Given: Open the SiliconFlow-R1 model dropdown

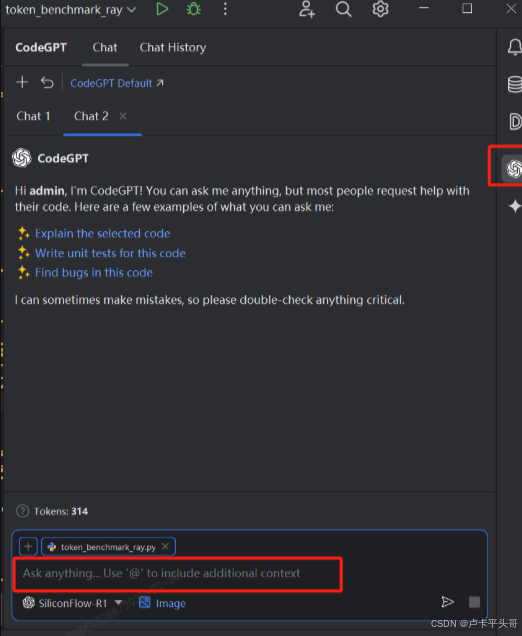Looking at the screenshot, I should point(72,603).
